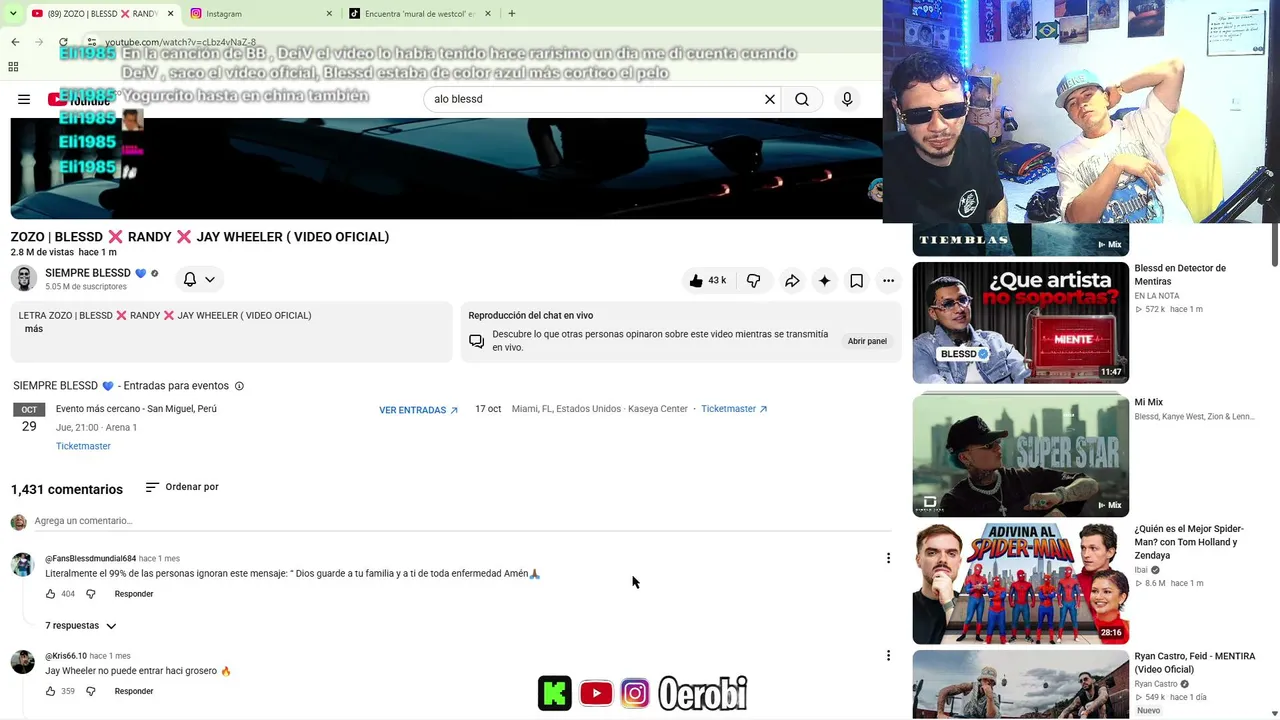Click the magnifier search button
Viewport: 1280px width, 720px height.
pos(802,99)
